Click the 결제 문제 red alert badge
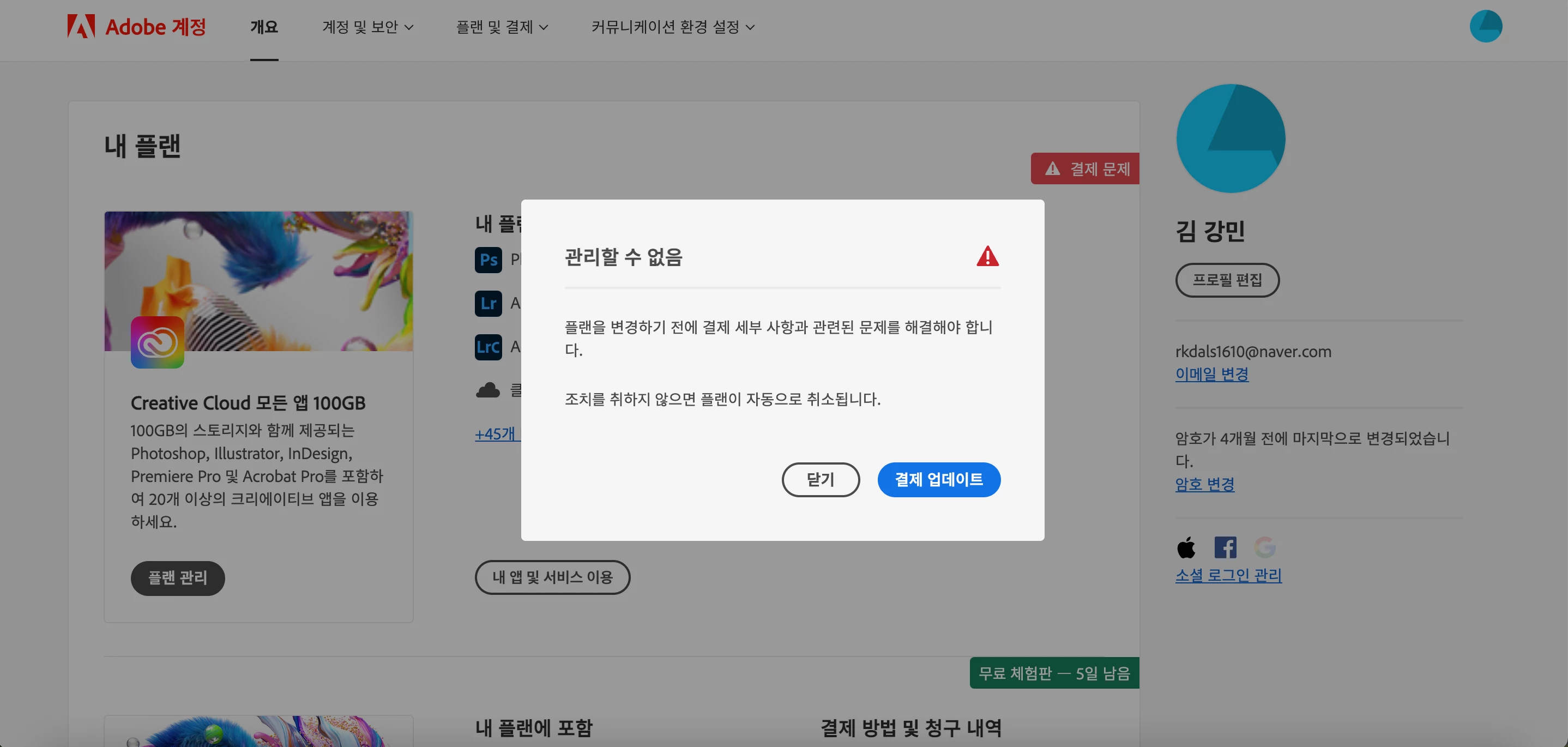The width and height of the screenshot is (1568, 747). pos(1086,168)
